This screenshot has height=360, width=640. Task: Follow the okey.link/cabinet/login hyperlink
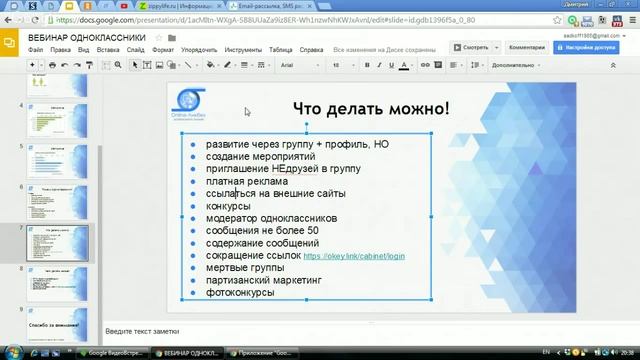point(354,256)
